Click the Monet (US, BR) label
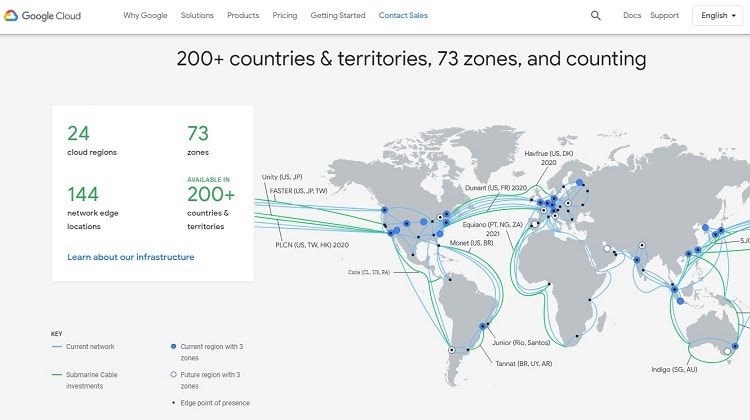The width and height of the screenshot is (750, 420). coord(471,243)
